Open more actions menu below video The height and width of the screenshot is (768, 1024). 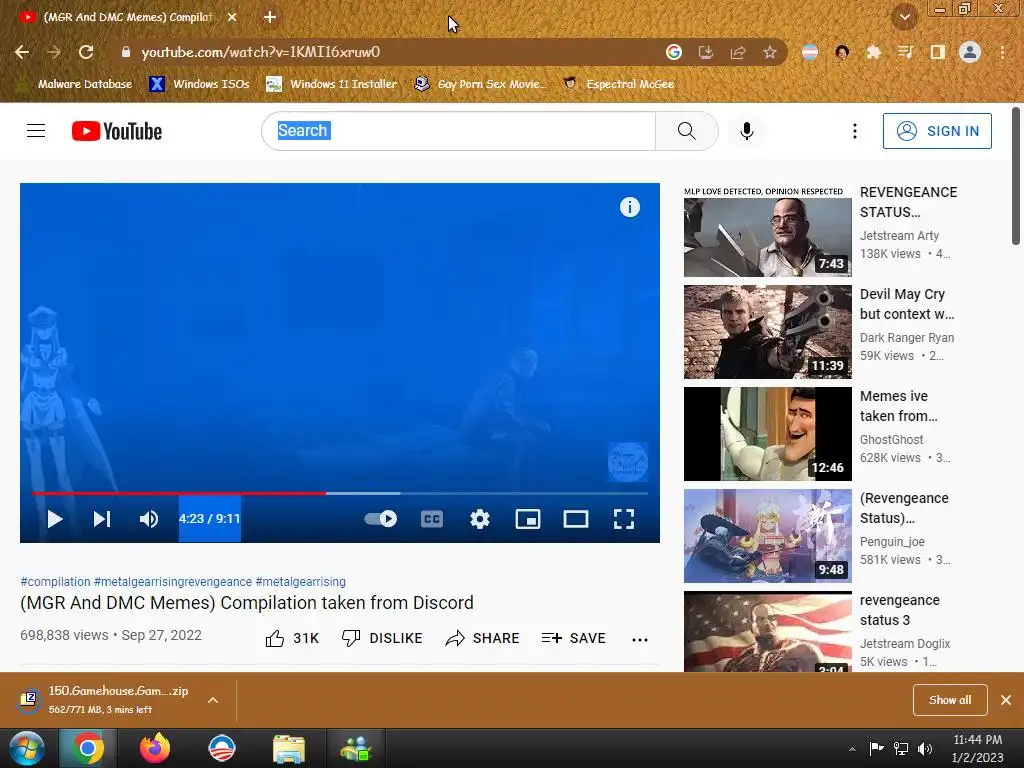[640, 639]
